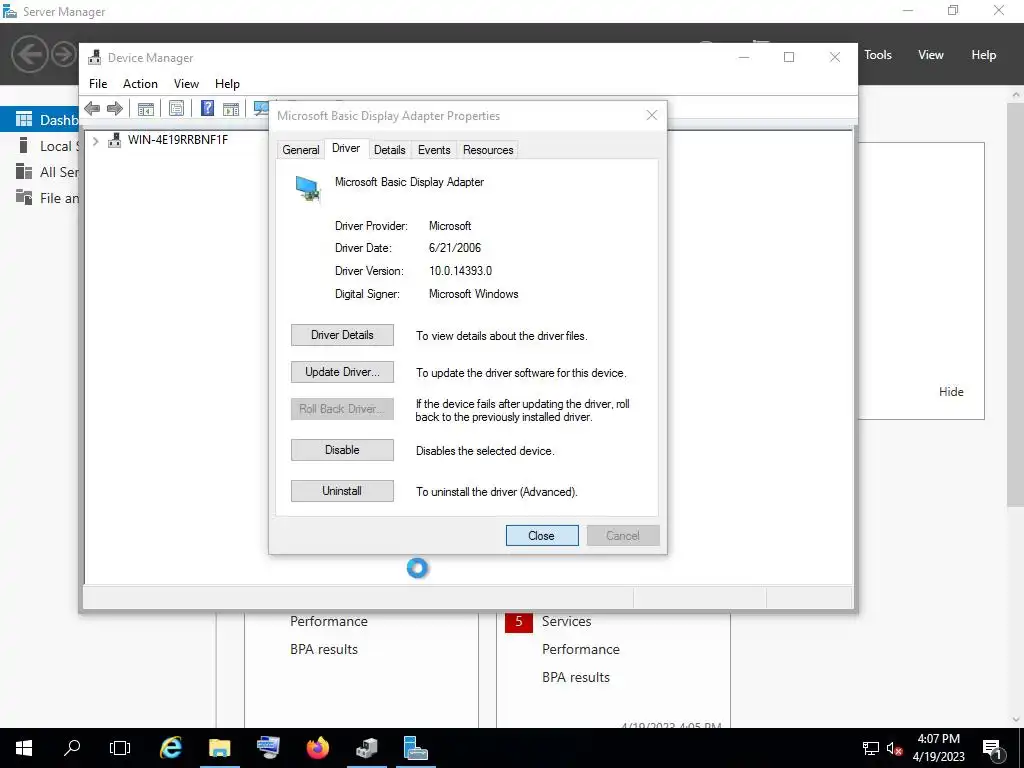
Task: Select WIN-4E19RRBNF1F in the device tree
Action: click(x=178, y=140)
